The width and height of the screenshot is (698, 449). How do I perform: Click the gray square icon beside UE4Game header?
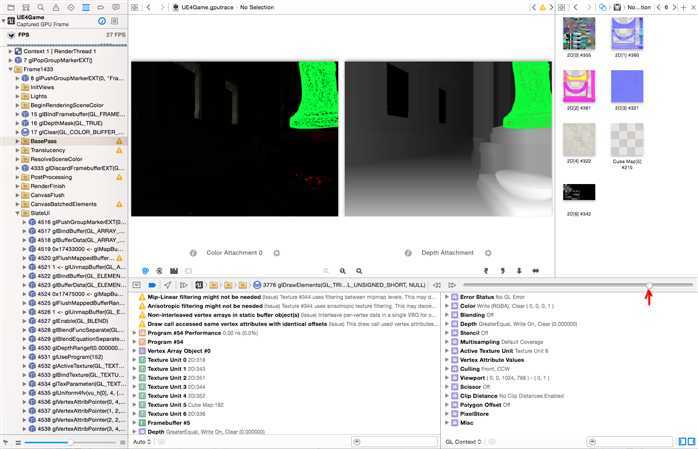coord(114,21)
